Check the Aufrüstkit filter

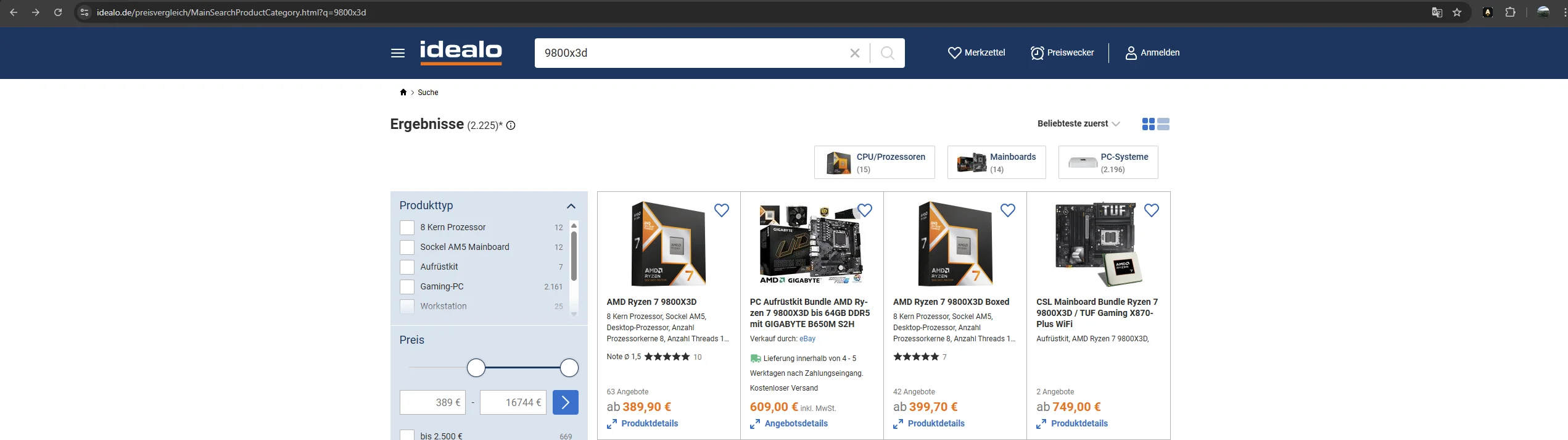point(407,267)
